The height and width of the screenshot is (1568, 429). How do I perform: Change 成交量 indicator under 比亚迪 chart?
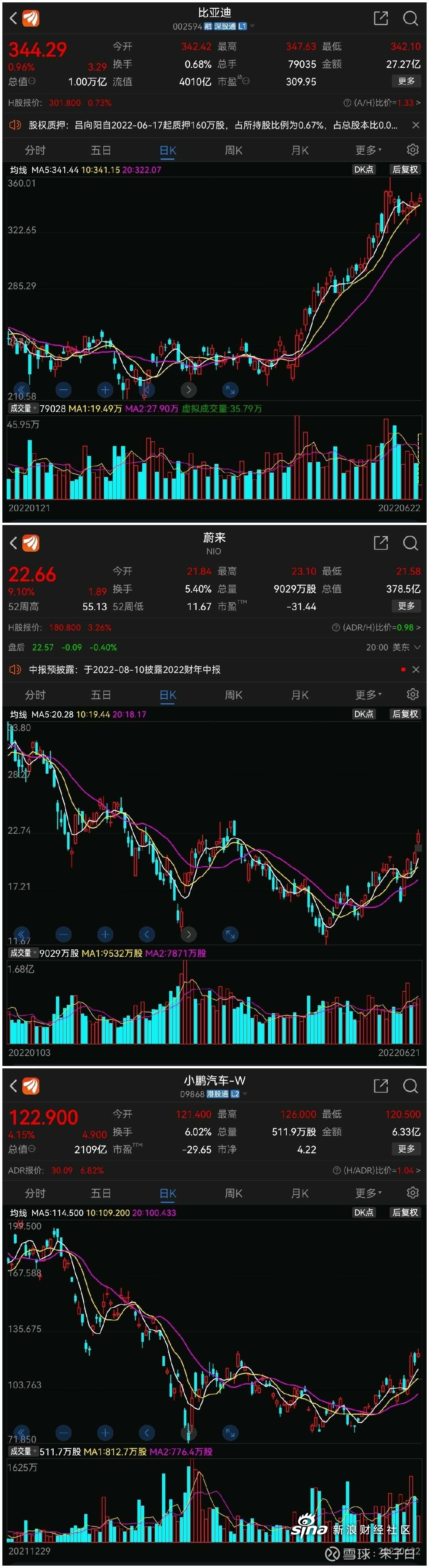point(23,408)
